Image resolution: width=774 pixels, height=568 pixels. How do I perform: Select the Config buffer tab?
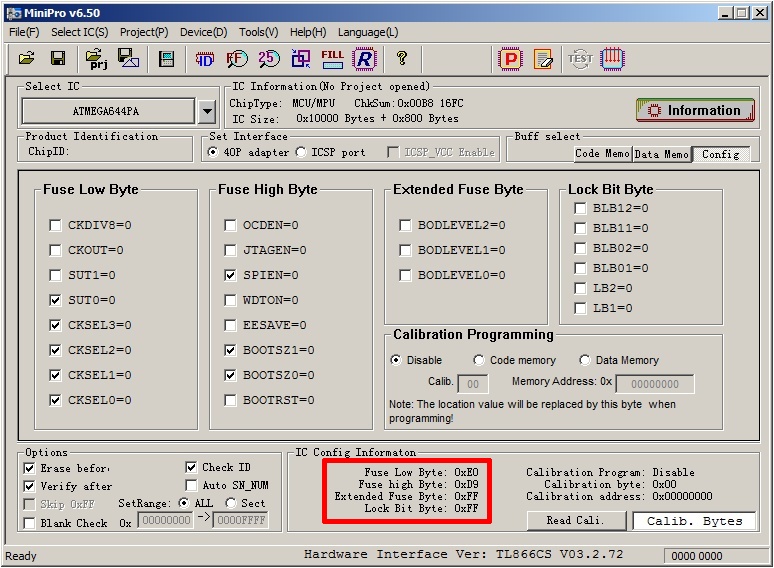(x=721, y=154)
